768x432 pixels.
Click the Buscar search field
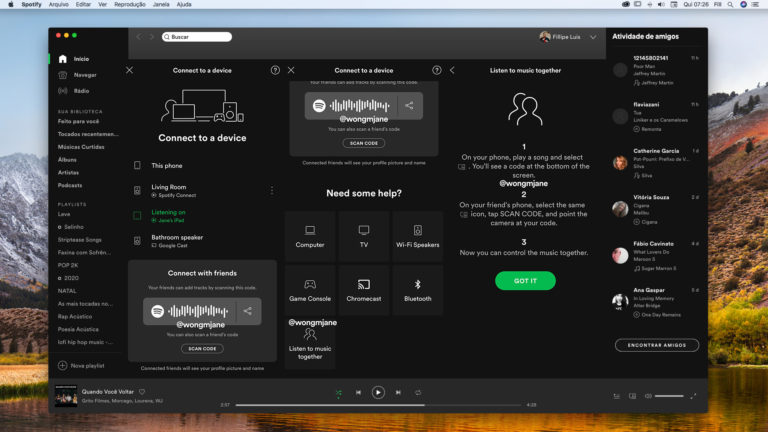197,37
